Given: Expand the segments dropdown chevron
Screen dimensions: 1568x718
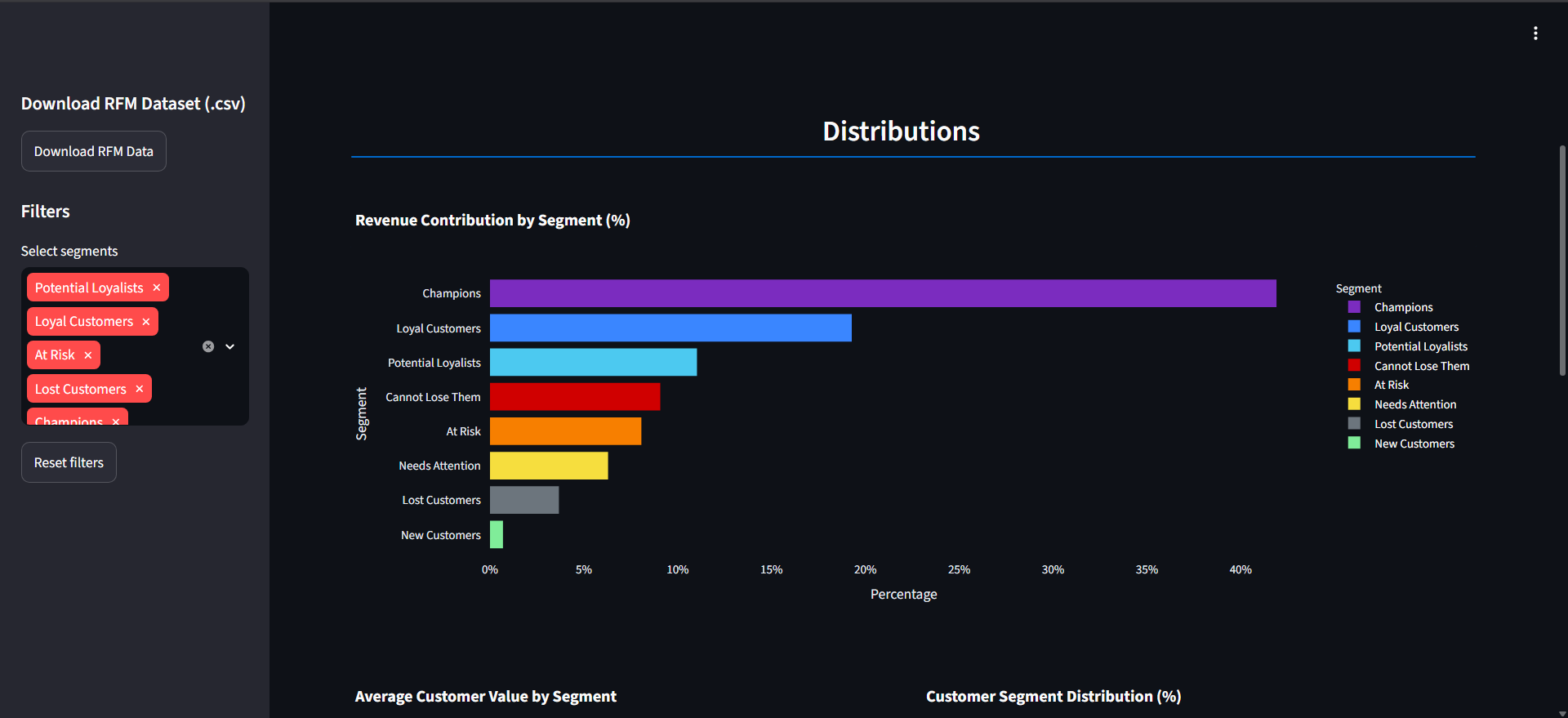Looking at the screenshot, I should pos(230,346).
